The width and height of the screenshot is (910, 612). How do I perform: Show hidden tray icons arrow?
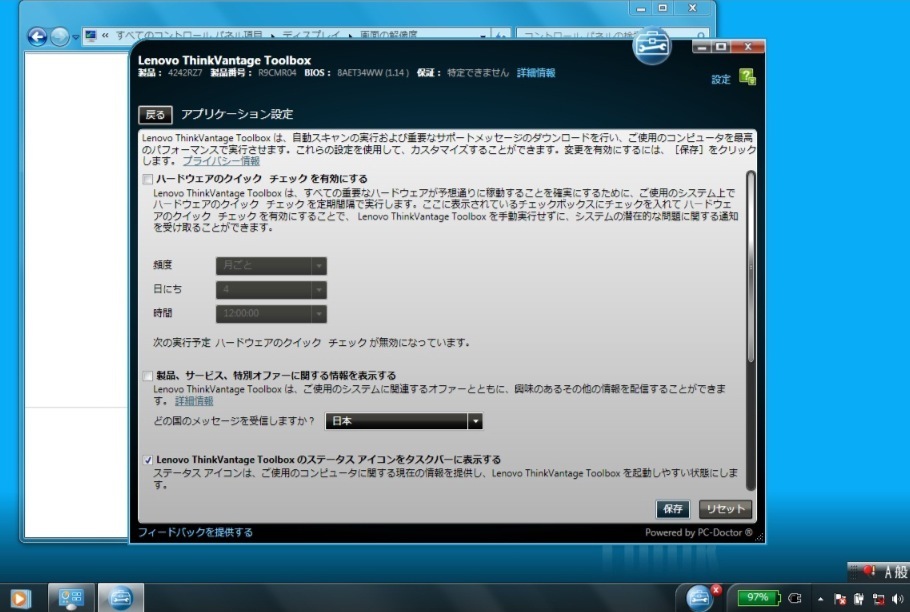point(821,599)
